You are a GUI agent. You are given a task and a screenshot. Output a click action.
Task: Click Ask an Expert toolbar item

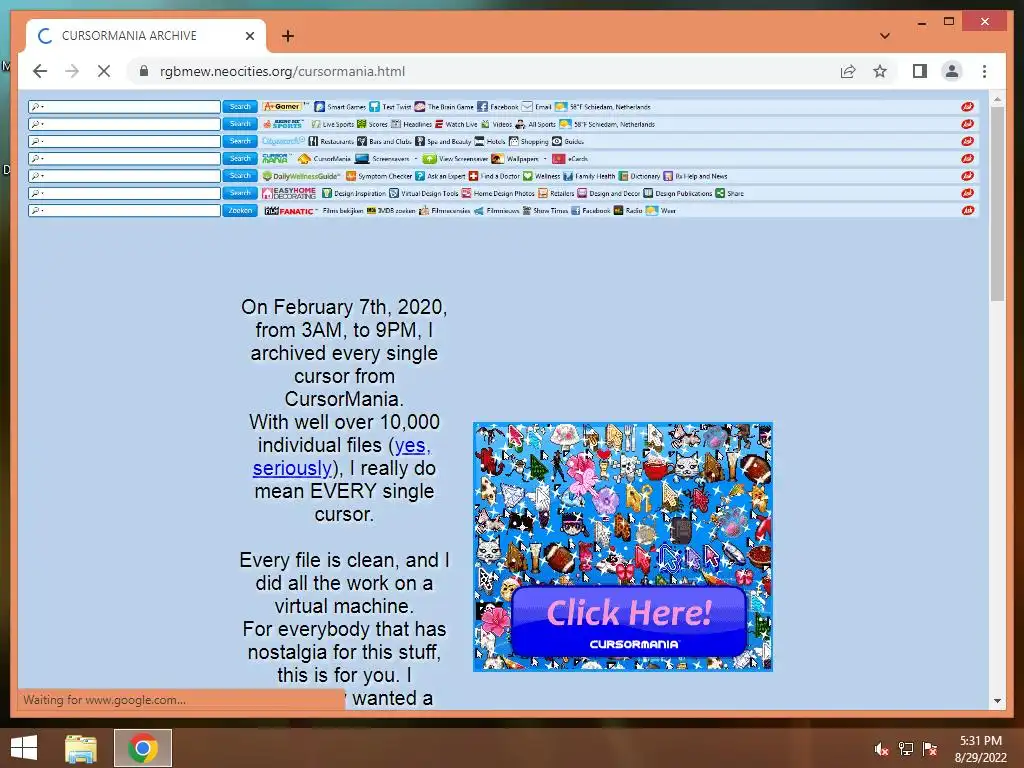pos(440,176)
